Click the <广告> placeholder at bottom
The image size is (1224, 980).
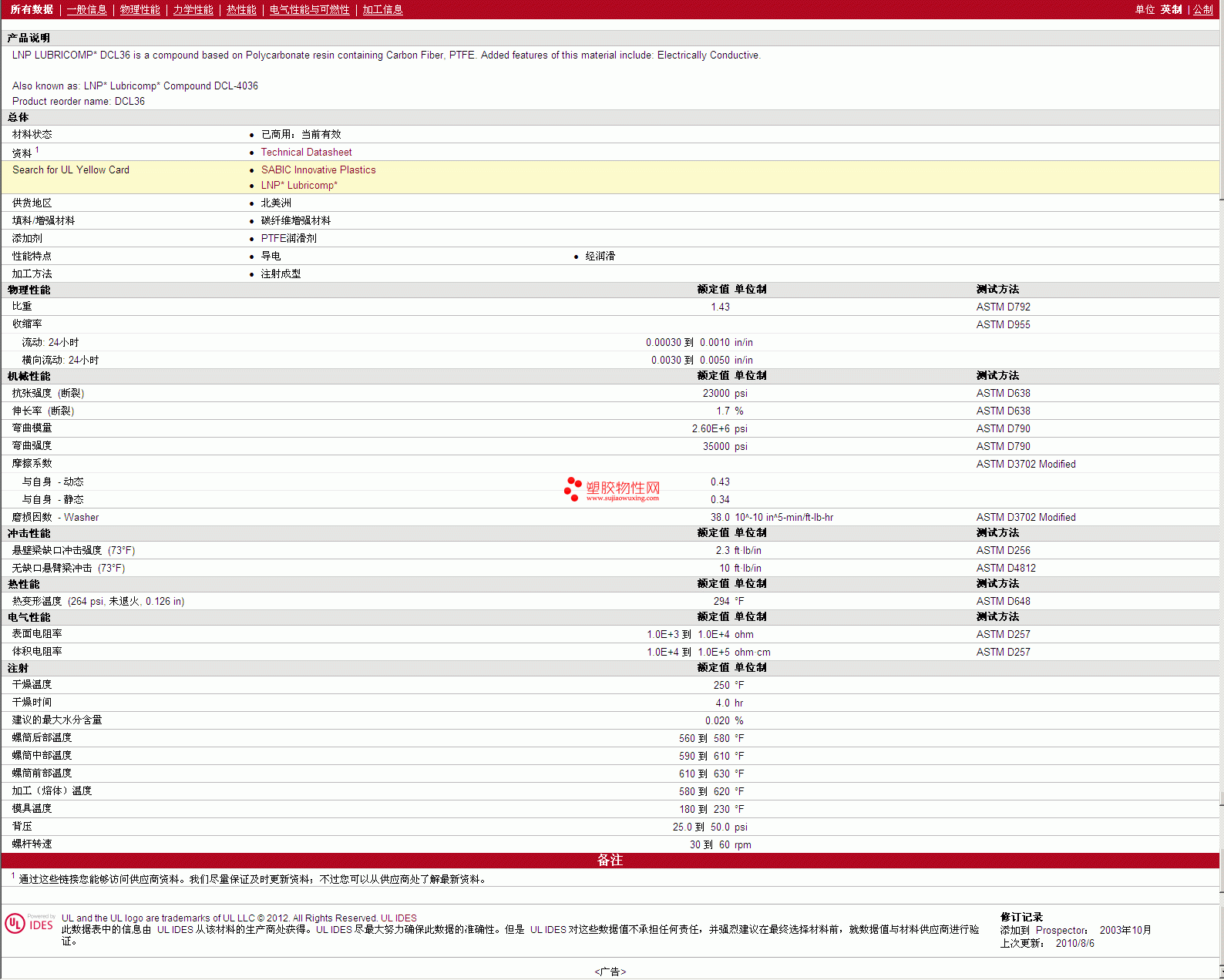click(610, 972)
